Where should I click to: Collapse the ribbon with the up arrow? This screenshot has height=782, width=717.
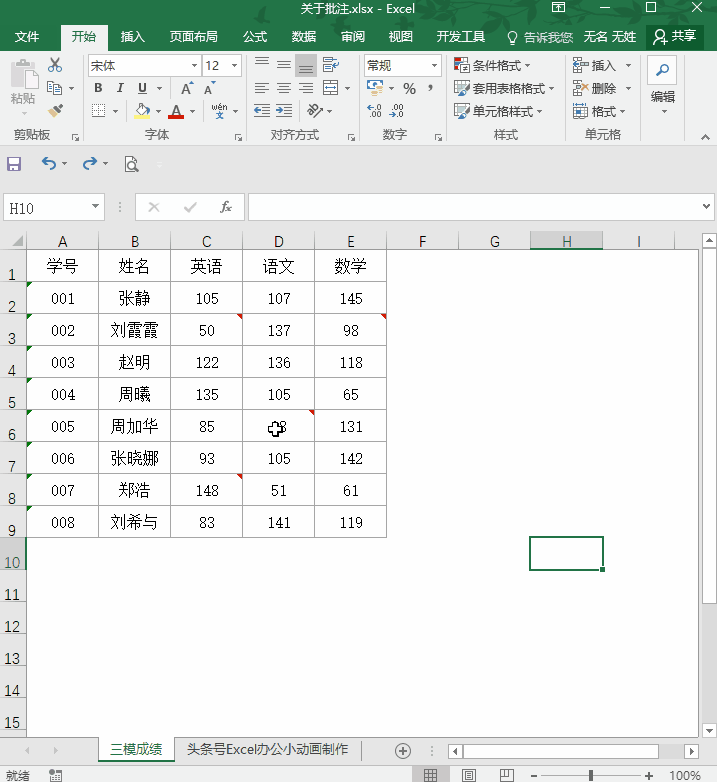[x=705, y=137]
